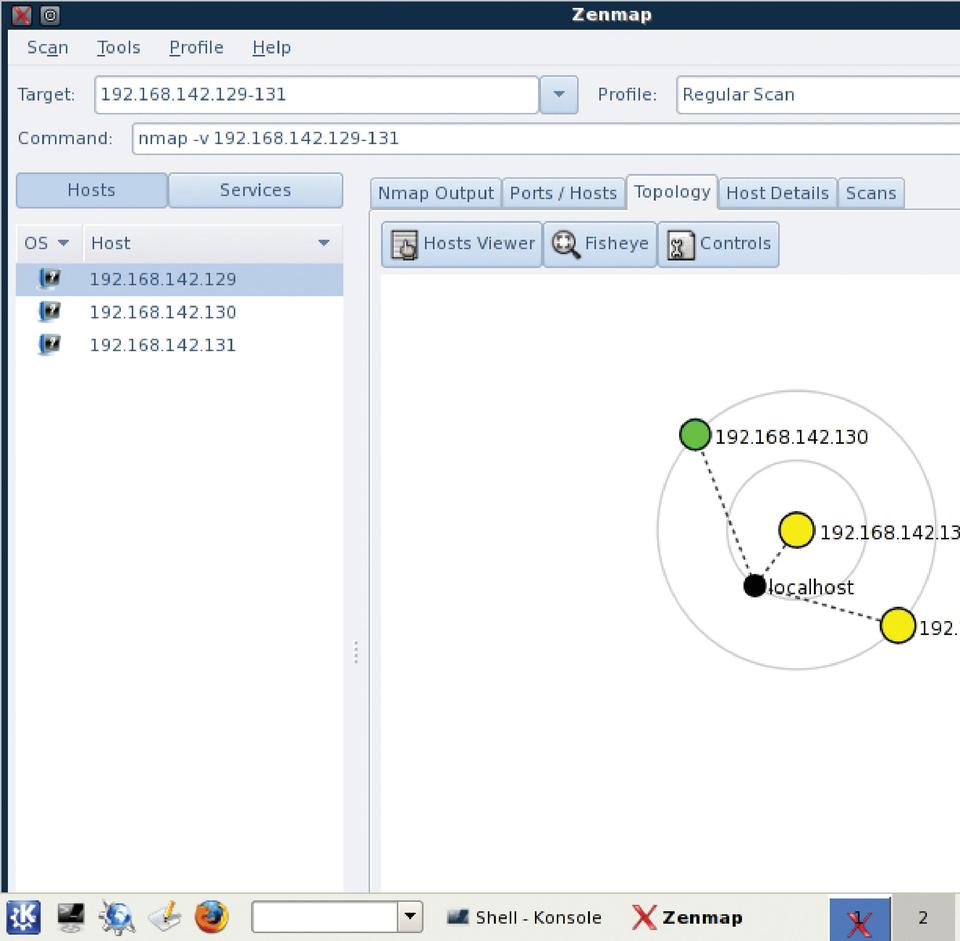Select the black localhost topology node
The height and width of the screenshot is (941, 960).
pos(755,586)
